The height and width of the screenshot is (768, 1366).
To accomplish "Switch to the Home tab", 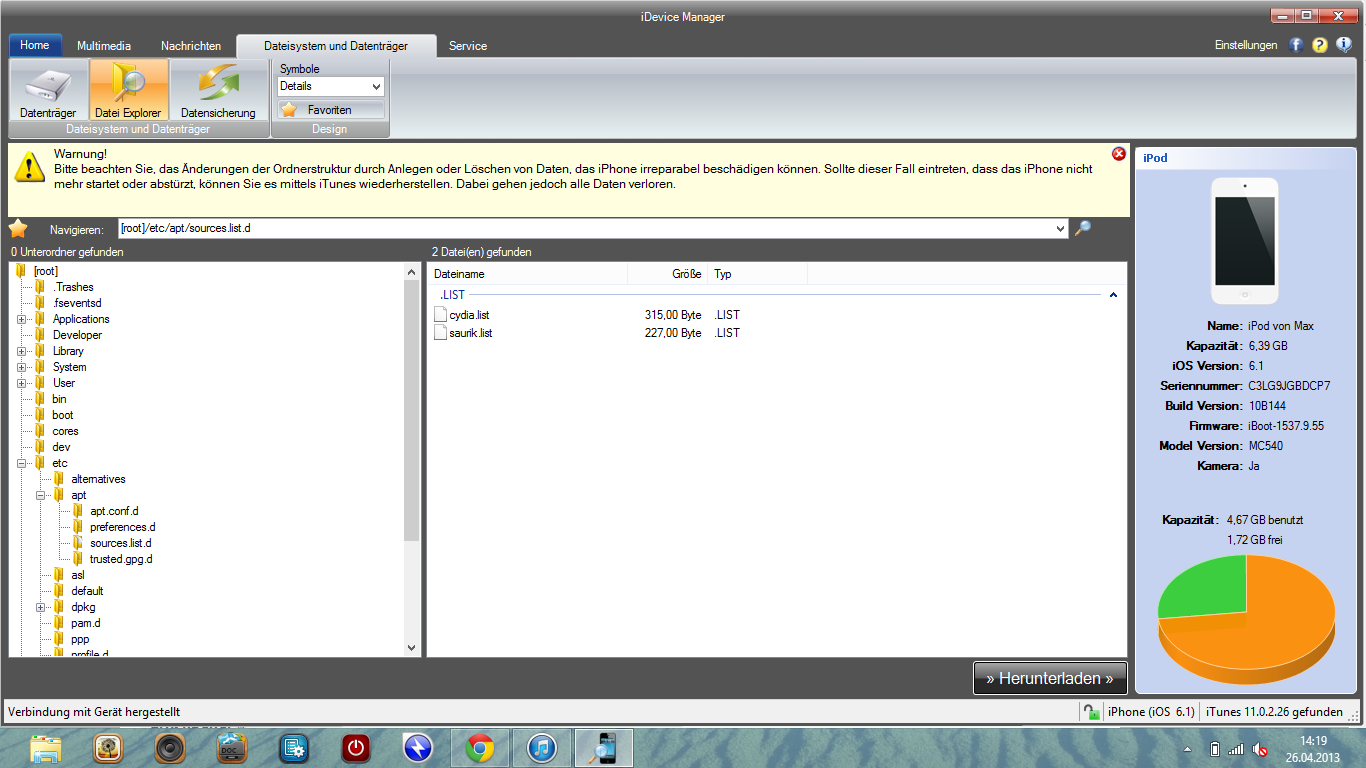I will [35, 45].
